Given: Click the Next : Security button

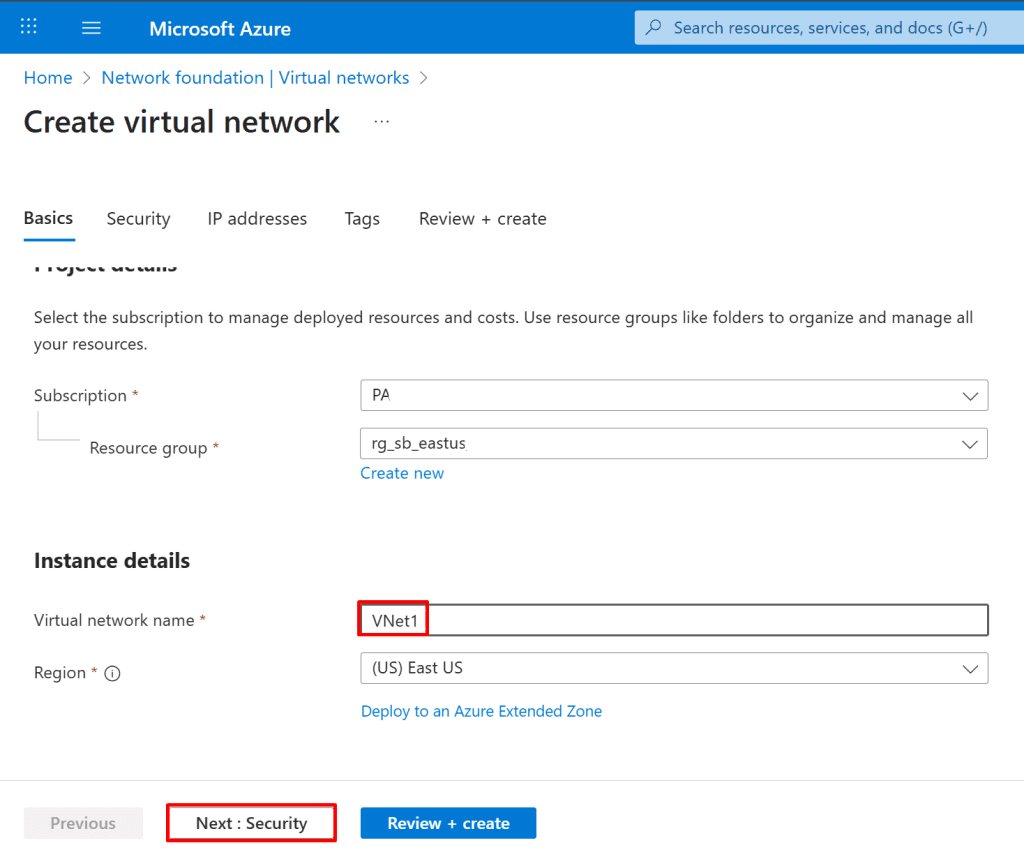Looking at the screenshot, I should [251, 823].
